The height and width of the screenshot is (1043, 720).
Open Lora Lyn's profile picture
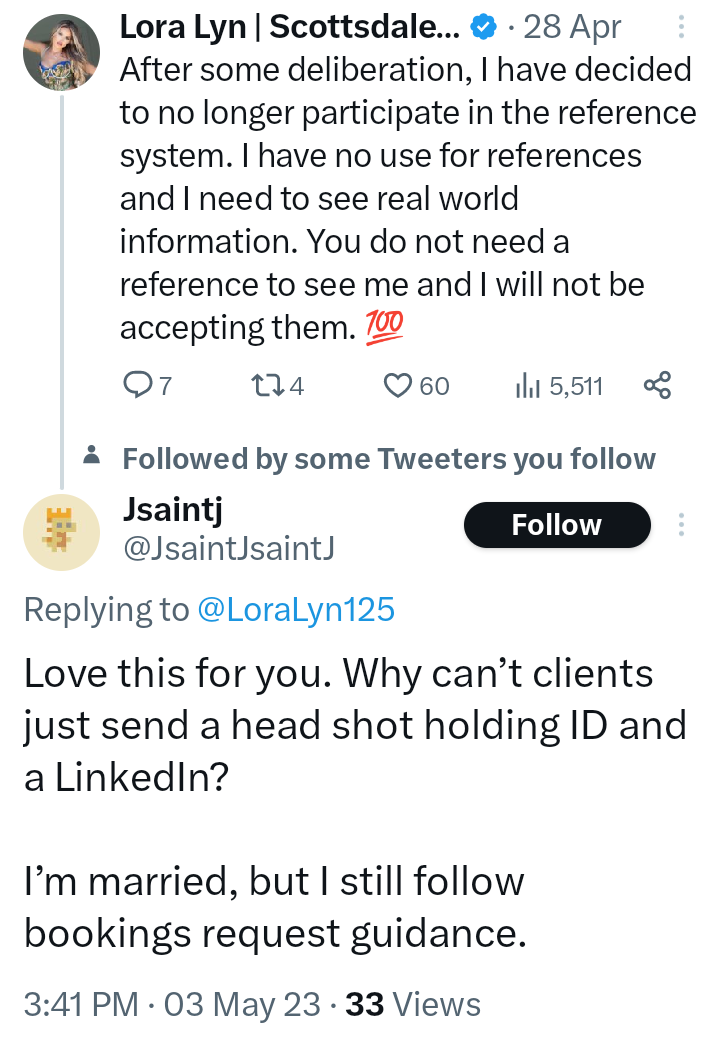click(x=62, y=53)
